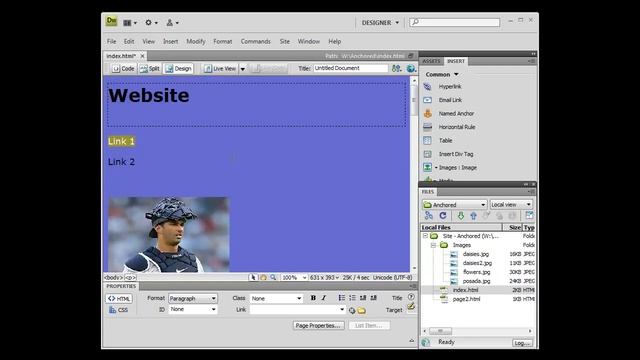Click the Images : Image insert icon
The width and height of the screenshot is (640, 360).
[x=427, y=167]
